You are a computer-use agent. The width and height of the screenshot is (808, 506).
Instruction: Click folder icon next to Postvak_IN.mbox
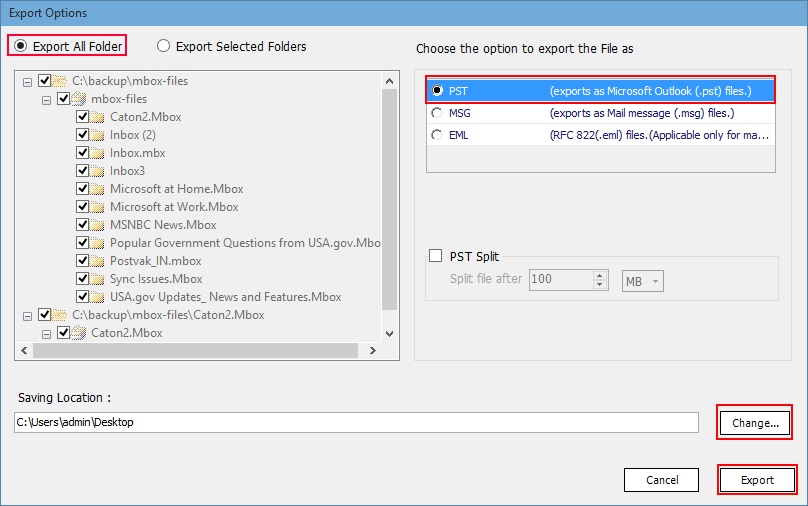coord(98,261)
